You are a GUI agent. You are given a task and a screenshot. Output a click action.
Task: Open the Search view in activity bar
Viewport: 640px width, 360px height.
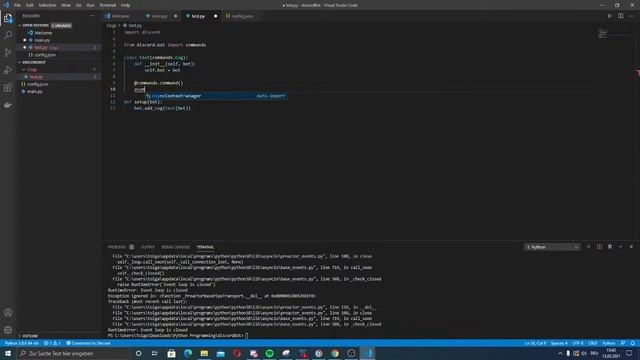click(8, 35)
